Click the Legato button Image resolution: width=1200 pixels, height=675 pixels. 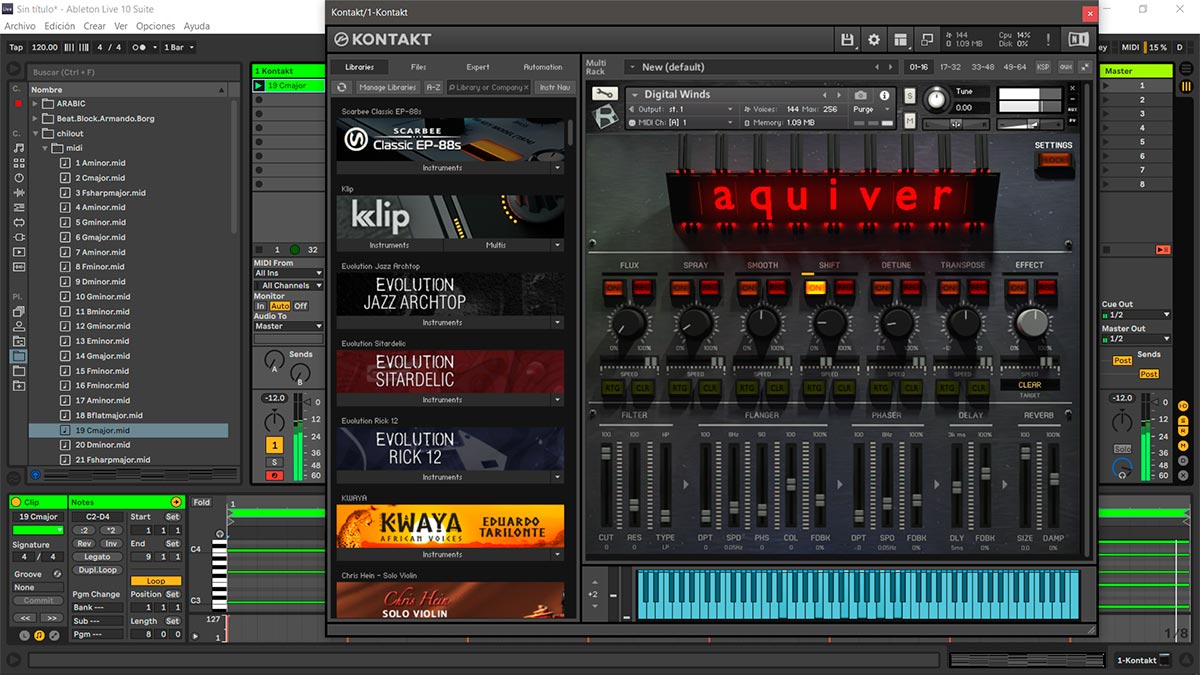pos(97,557)
